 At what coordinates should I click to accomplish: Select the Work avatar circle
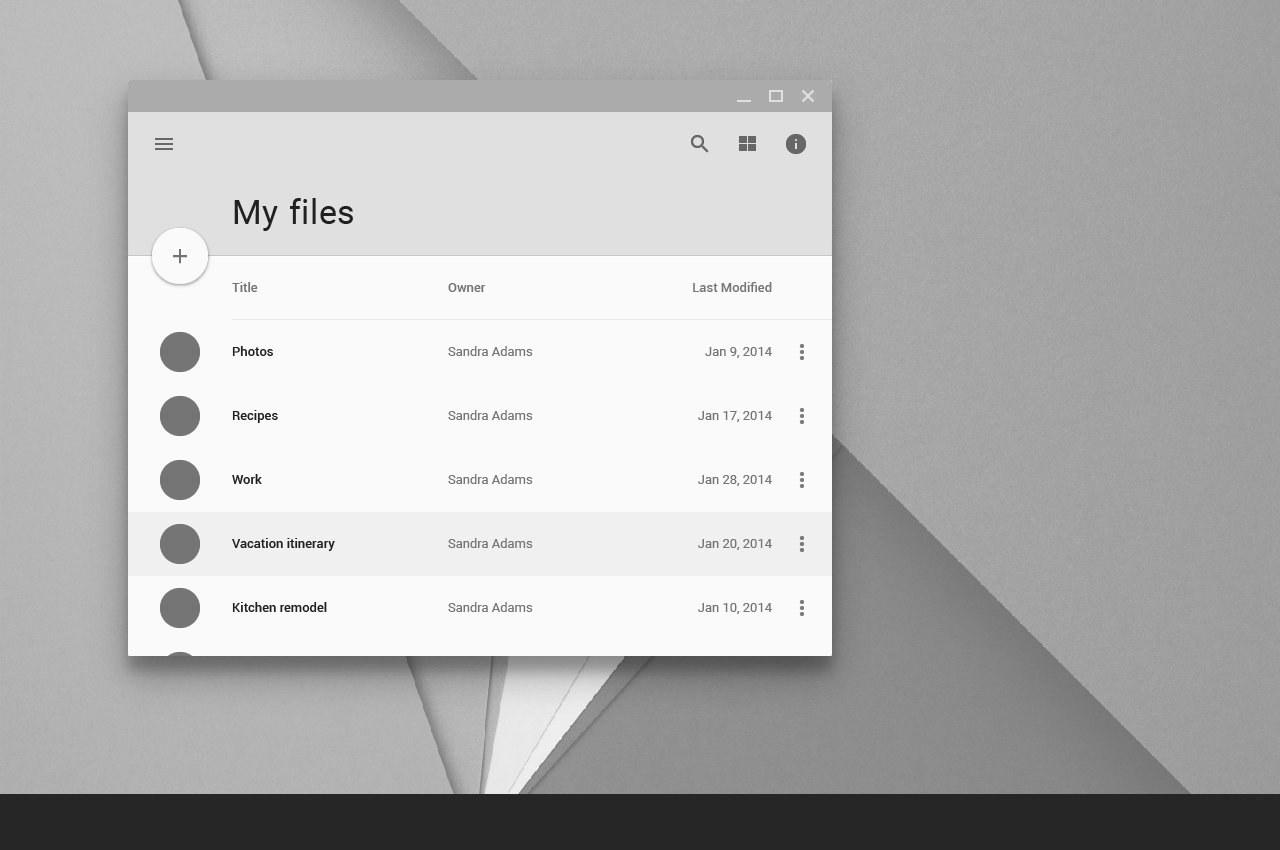coord(180,480)
